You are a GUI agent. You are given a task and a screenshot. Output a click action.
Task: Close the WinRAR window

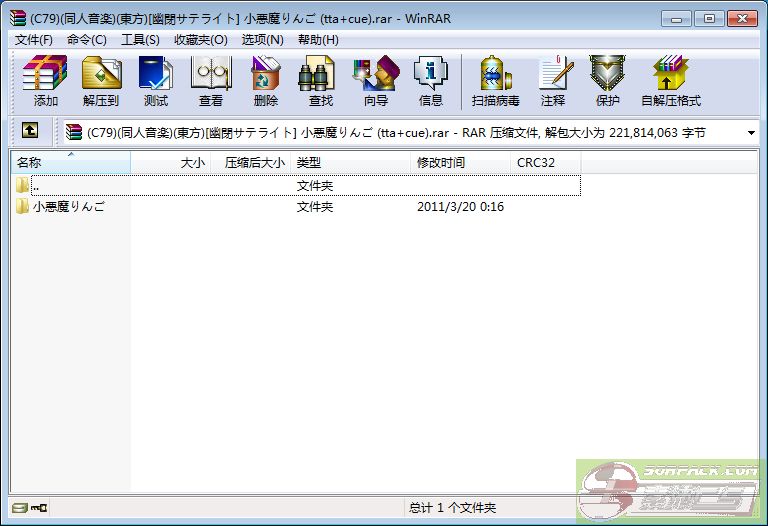pos(743,19)
